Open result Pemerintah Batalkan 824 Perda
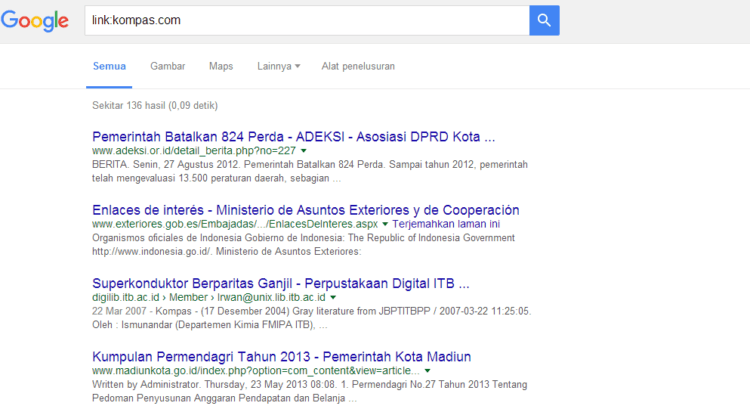Screen dimensions: 750x409 click(x=293, y=136)
